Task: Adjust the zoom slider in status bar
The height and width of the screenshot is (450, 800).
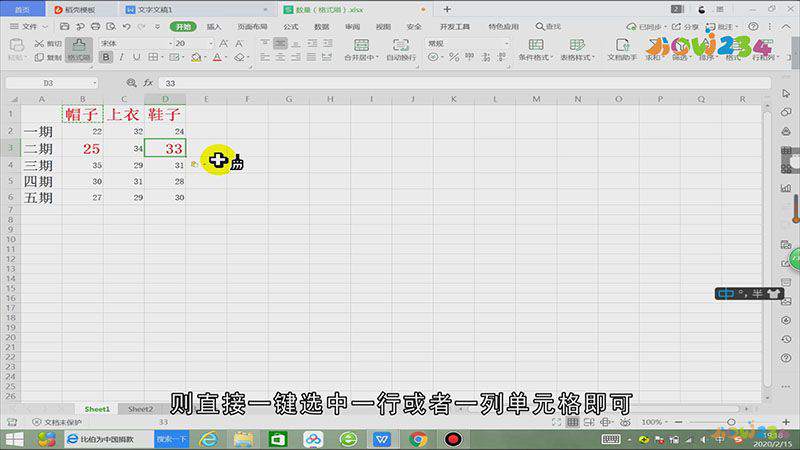Action: [731, 422]
